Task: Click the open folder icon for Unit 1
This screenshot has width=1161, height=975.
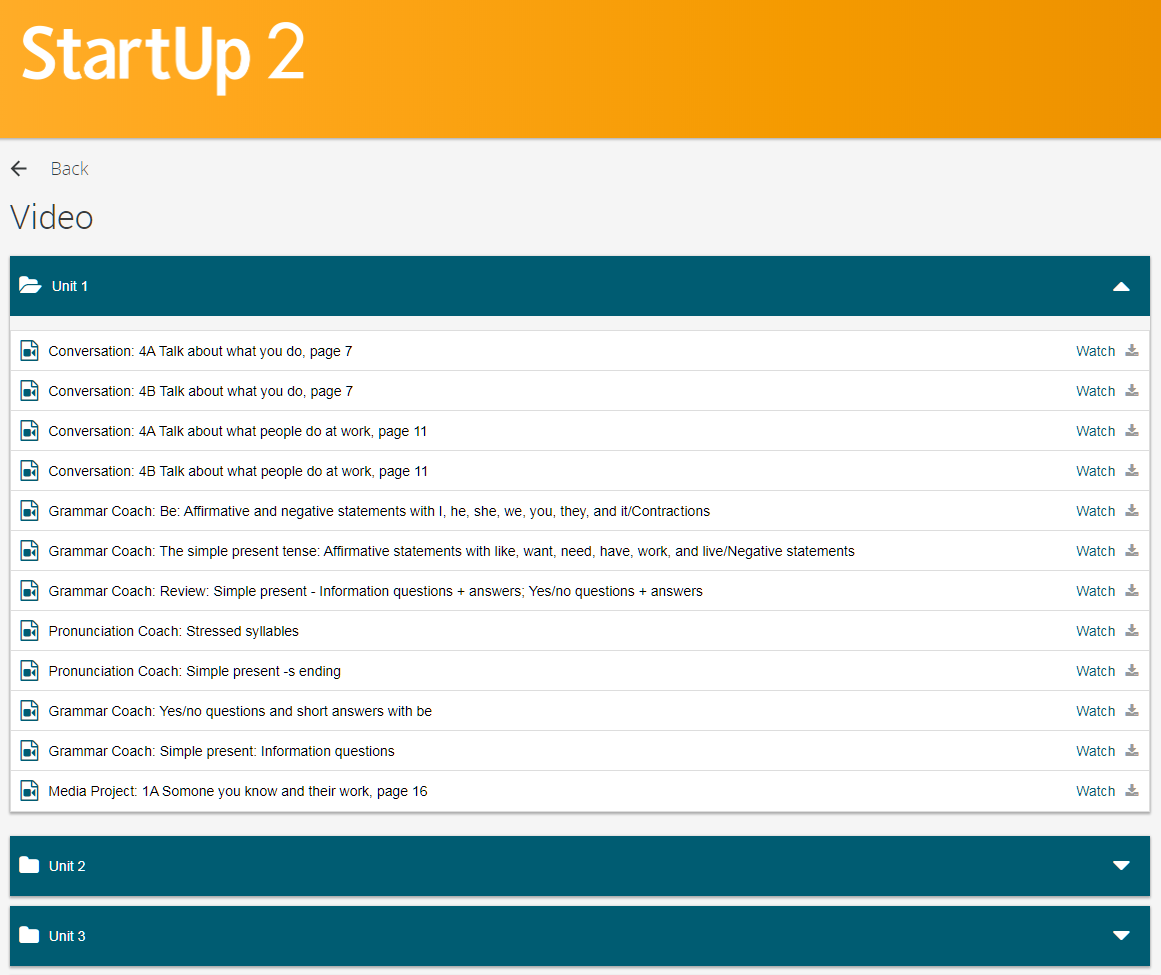Action: [x=30, y=285]
